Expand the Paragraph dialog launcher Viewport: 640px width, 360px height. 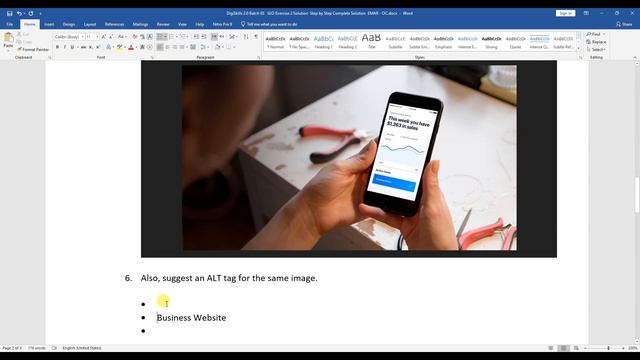(258, 58)
